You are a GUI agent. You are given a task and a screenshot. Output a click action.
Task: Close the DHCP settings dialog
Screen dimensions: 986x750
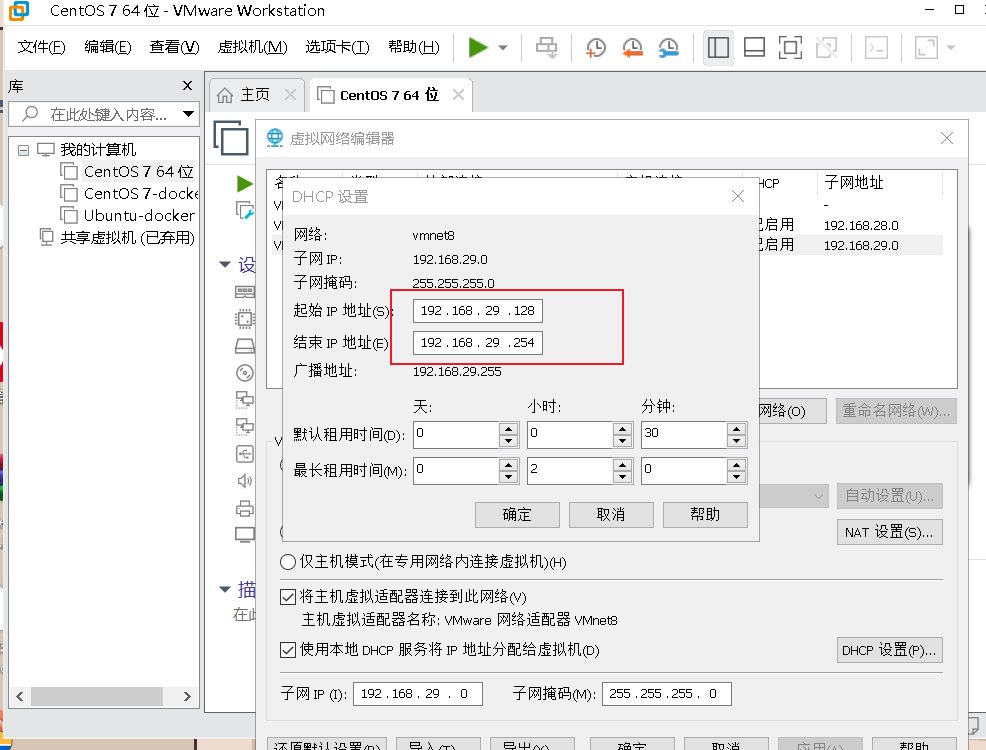point(738,197)
